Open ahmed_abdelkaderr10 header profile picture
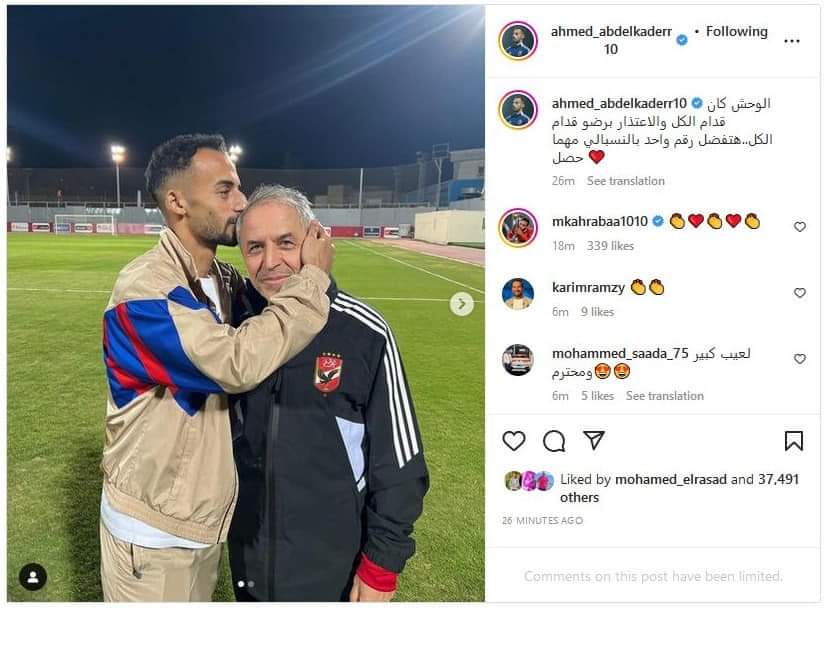 [x=518, y=41]
